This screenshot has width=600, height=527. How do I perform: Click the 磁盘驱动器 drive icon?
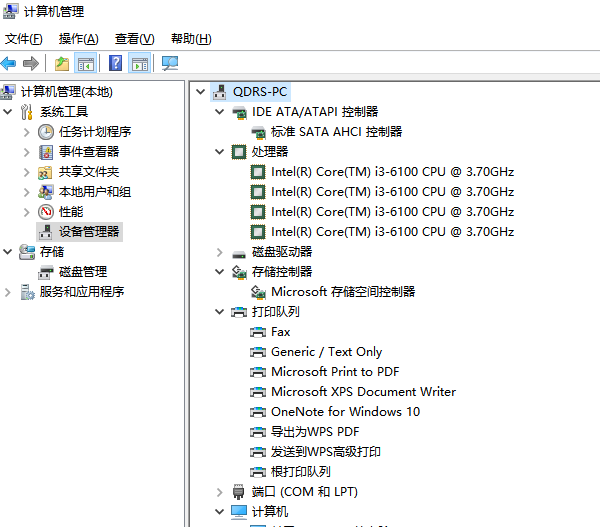click(239, 254)
